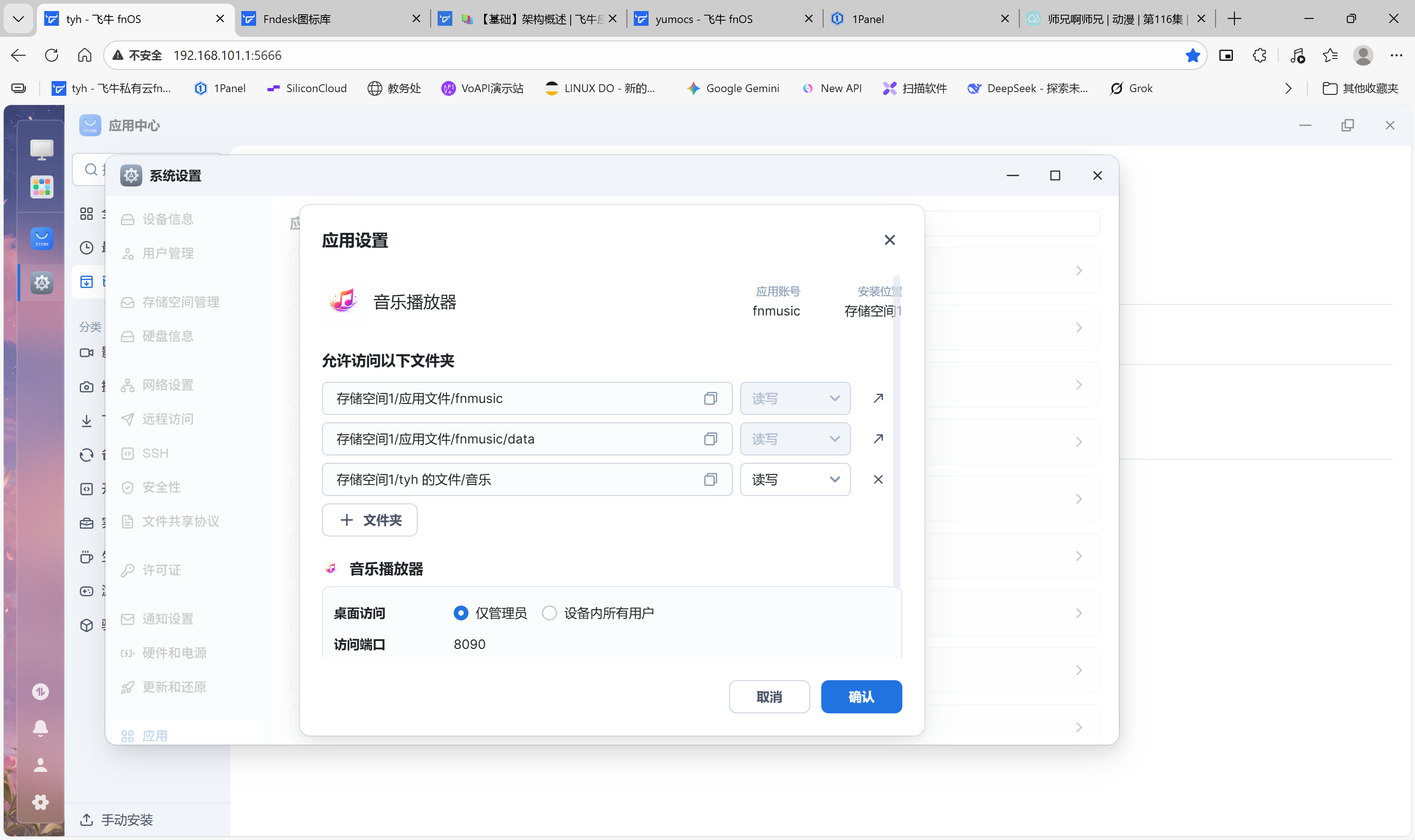This screenshot has width=1415, height=840.
Task: Open 读写 dropdown for 音乐 folder
Action: click(795, 480)
